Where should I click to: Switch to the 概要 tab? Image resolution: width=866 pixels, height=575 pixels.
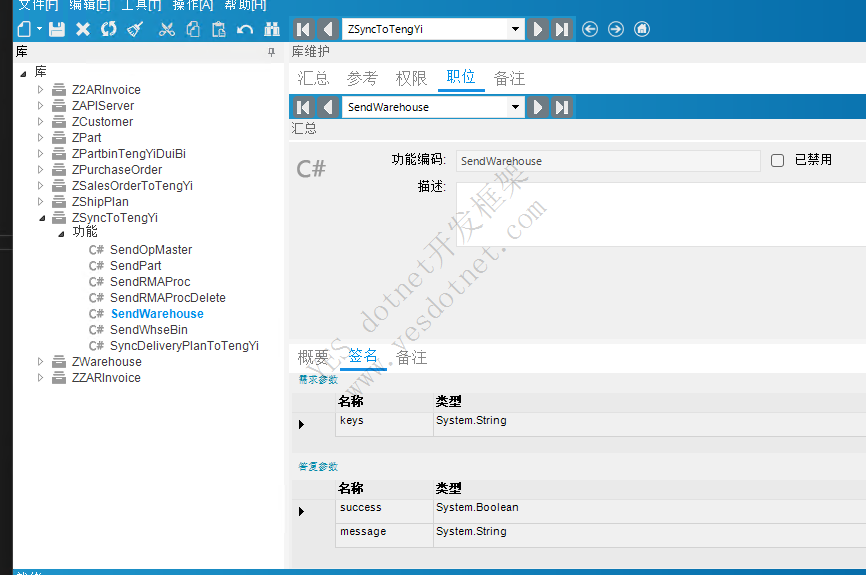point(313,357)
